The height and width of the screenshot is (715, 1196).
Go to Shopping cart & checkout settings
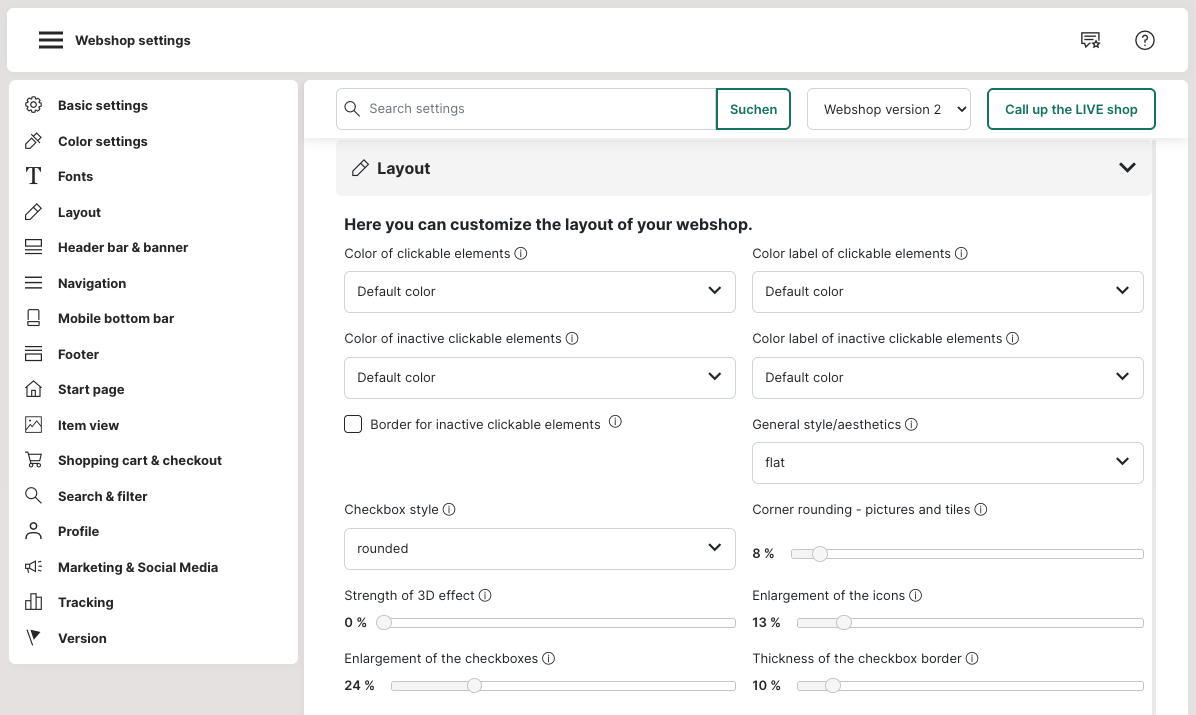(139, 460)
